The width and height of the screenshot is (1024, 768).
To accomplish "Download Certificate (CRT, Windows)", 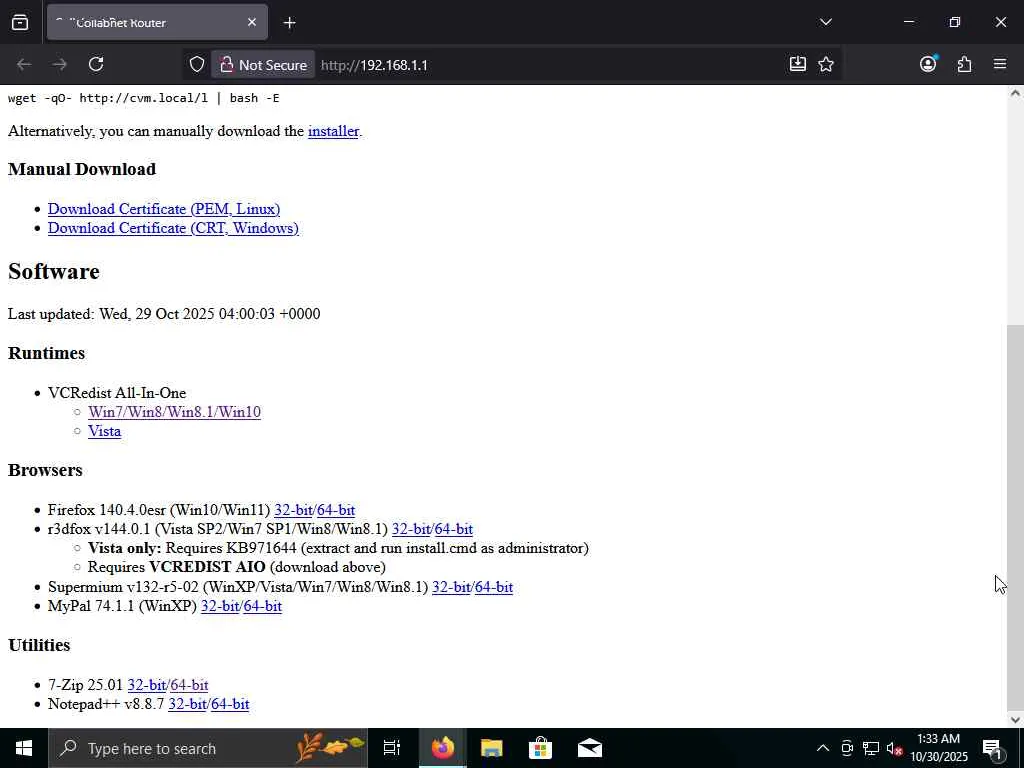I will coord(173,228).
